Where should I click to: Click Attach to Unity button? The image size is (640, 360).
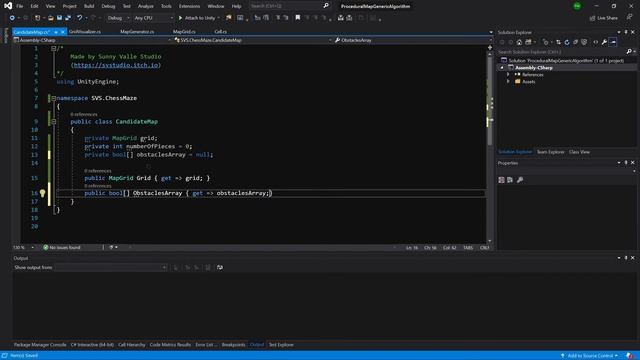(x=197, y=18)
